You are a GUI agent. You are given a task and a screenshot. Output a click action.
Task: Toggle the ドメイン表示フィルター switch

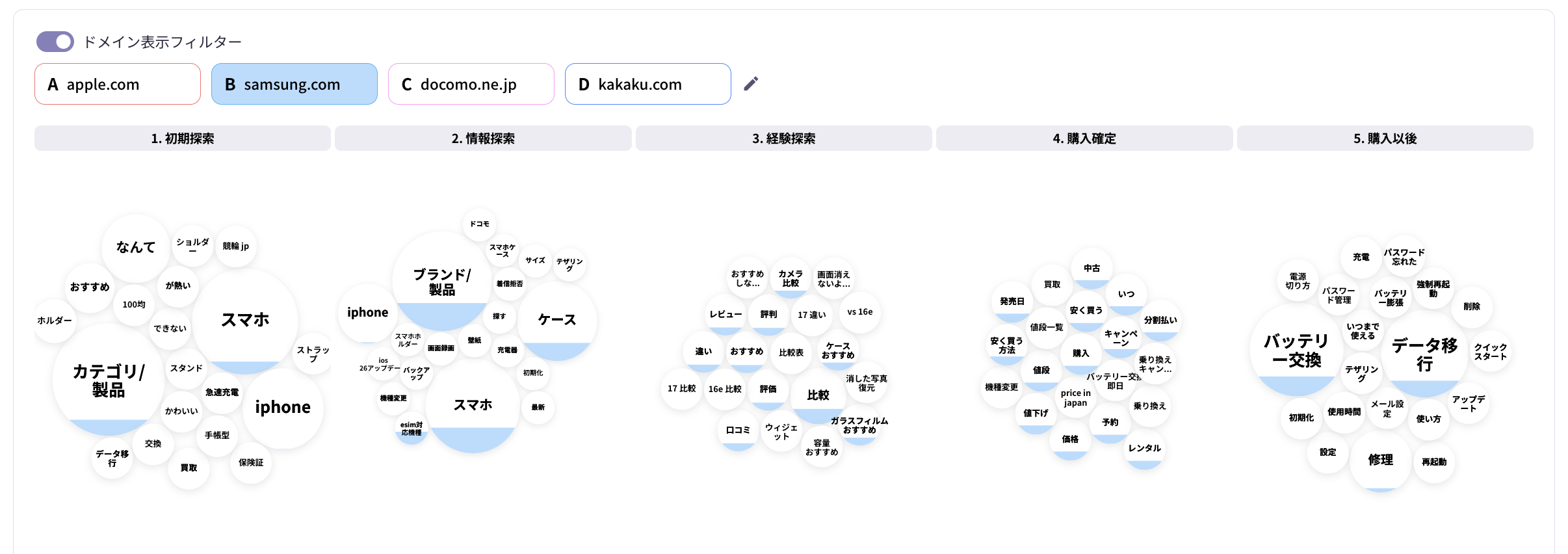click(55, 42)
